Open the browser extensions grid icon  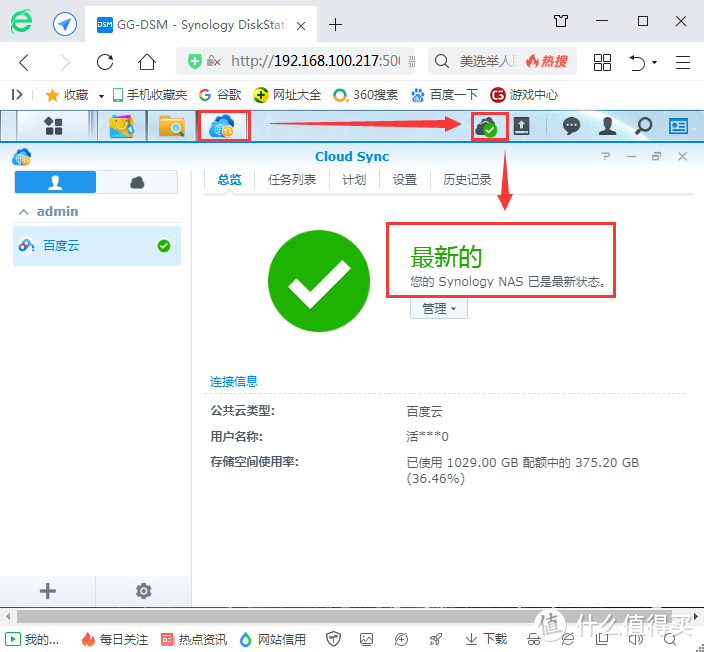coord(602,62)
